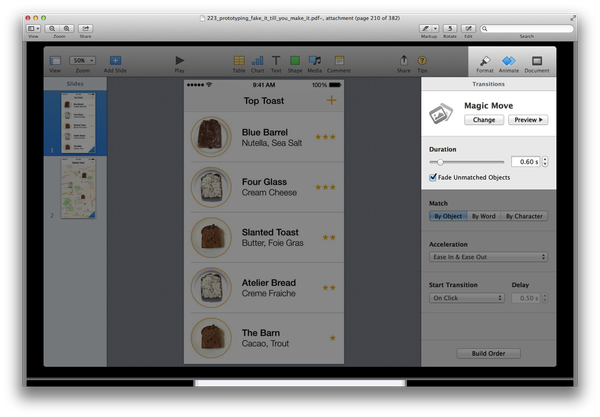Select the By Word match option
The width and height of the screenshot is (600, 417).
click(x=483, y=216)
